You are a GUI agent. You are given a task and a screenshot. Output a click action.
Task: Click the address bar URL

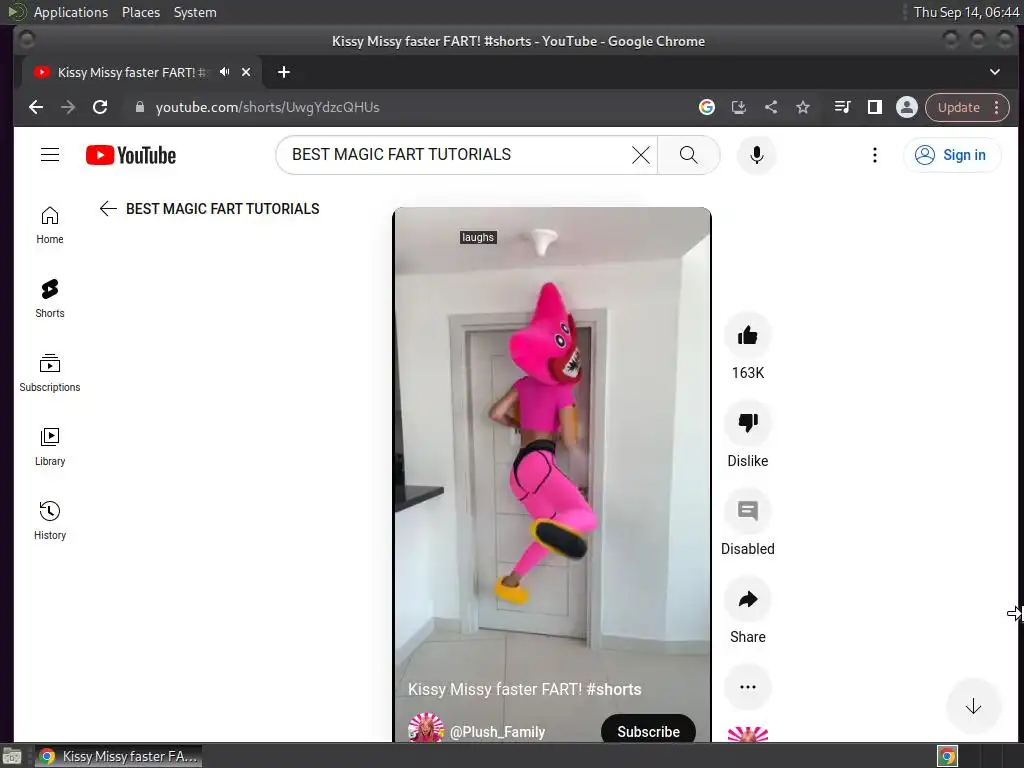click(x=267, y=107)
